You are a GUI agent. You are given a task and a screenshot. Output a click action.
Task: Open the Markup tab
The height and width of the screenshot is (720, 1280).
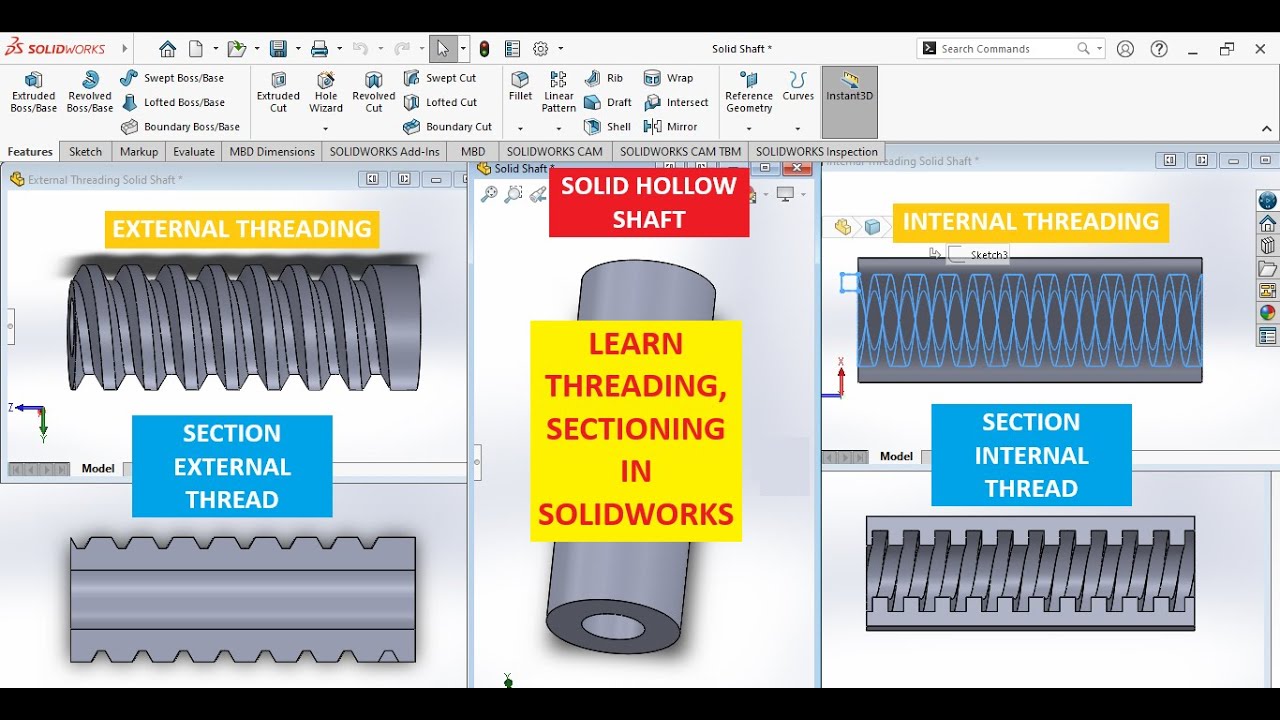coord(139,152)
